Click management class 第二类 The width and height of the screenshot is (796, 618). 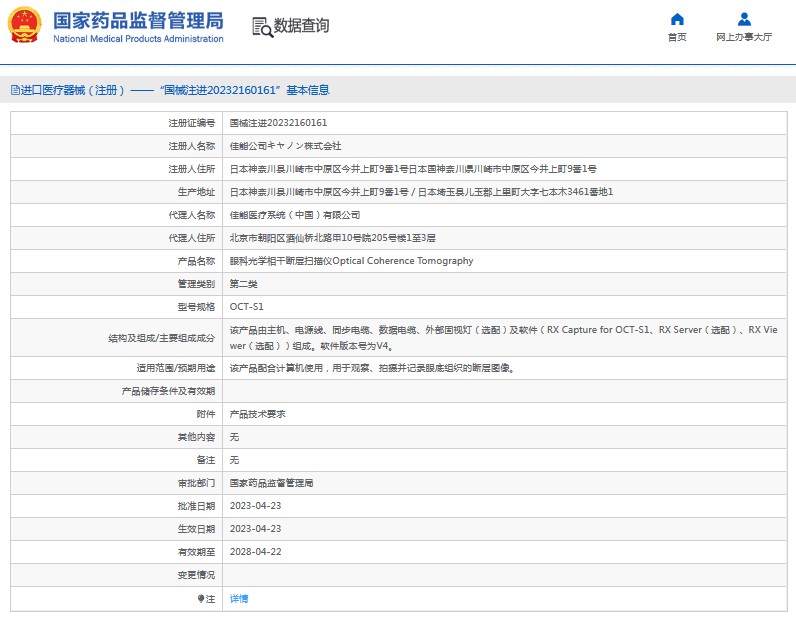[x=243, y=284]
